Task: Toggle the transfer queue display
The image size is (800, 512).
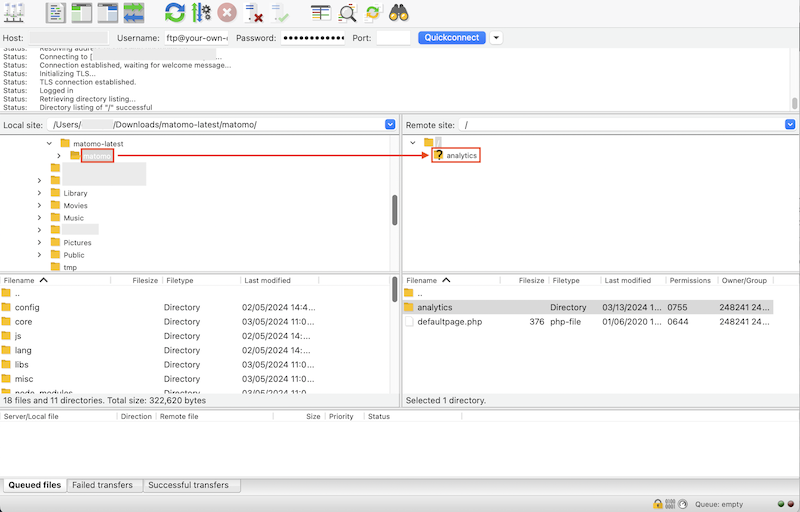Action: 134,13
